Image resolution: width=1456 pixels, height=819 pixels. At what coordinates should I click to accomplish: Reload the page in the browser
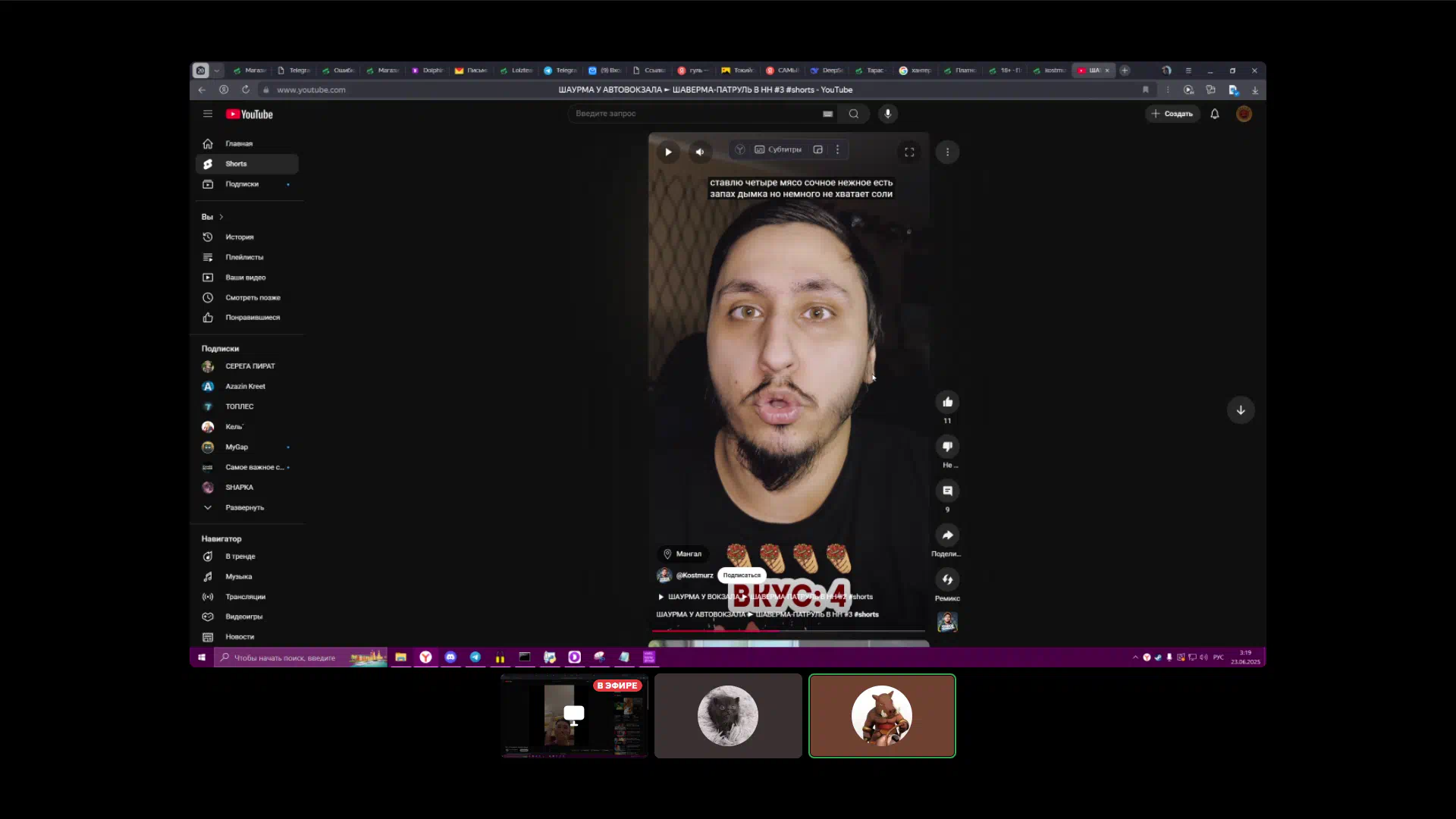tap(246, 89)
